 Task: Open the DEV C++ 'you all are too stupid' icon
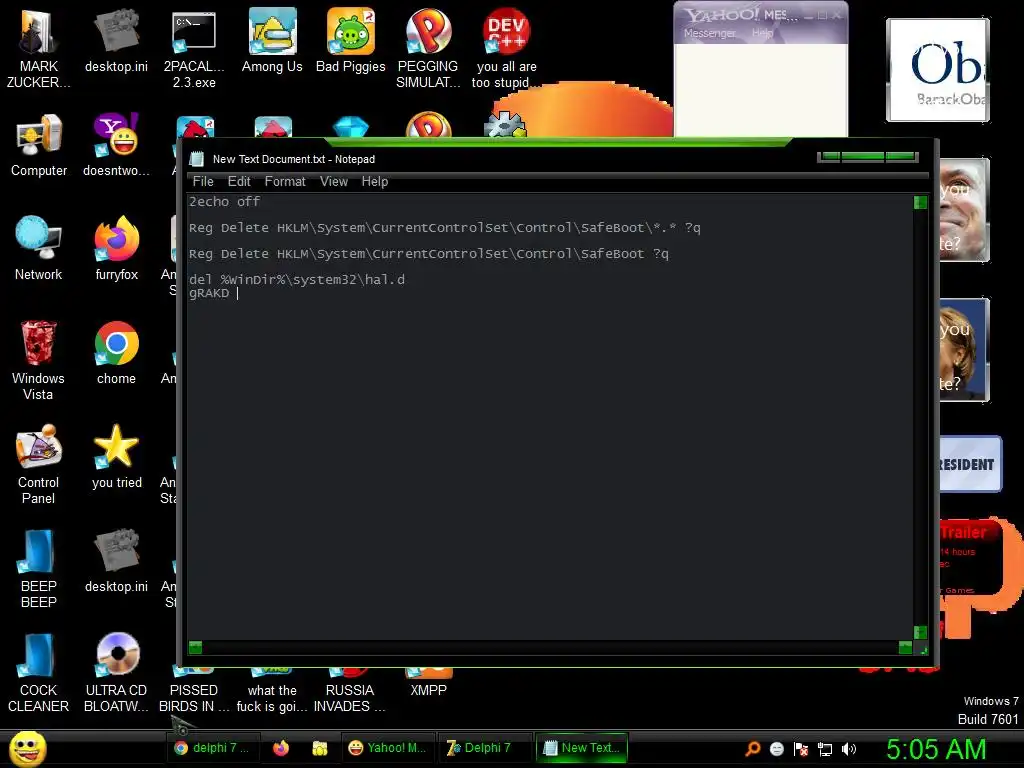pos(506,47)
